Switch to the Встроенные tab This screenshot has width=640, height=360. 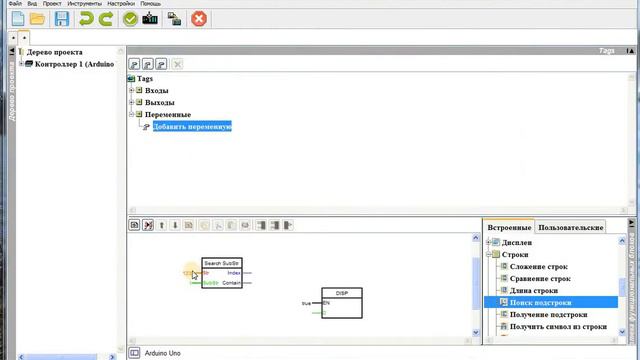pyautogui.click(x=509, y=227)
